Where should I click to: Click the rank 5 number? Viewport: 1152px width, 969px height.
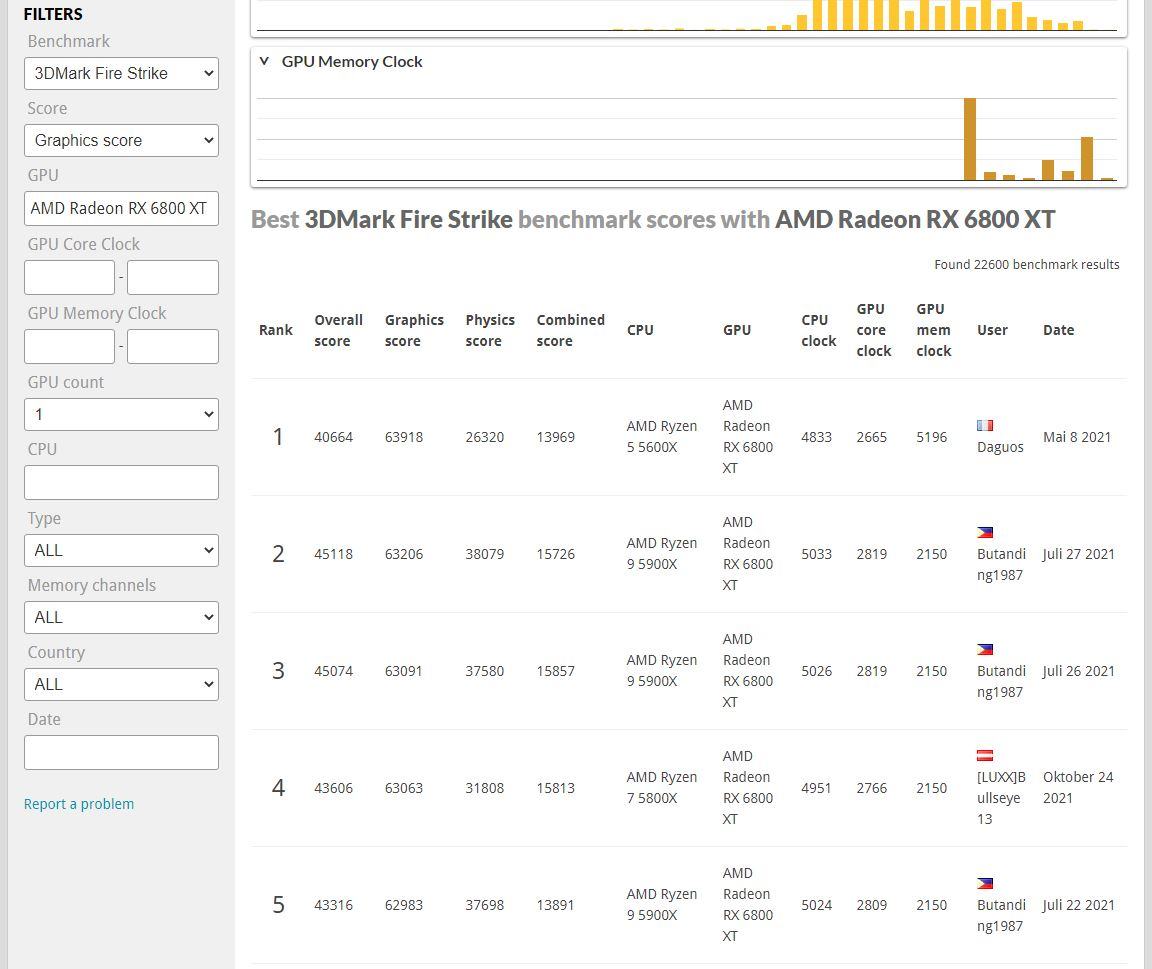pyautogui.click(x=278, y=904)
